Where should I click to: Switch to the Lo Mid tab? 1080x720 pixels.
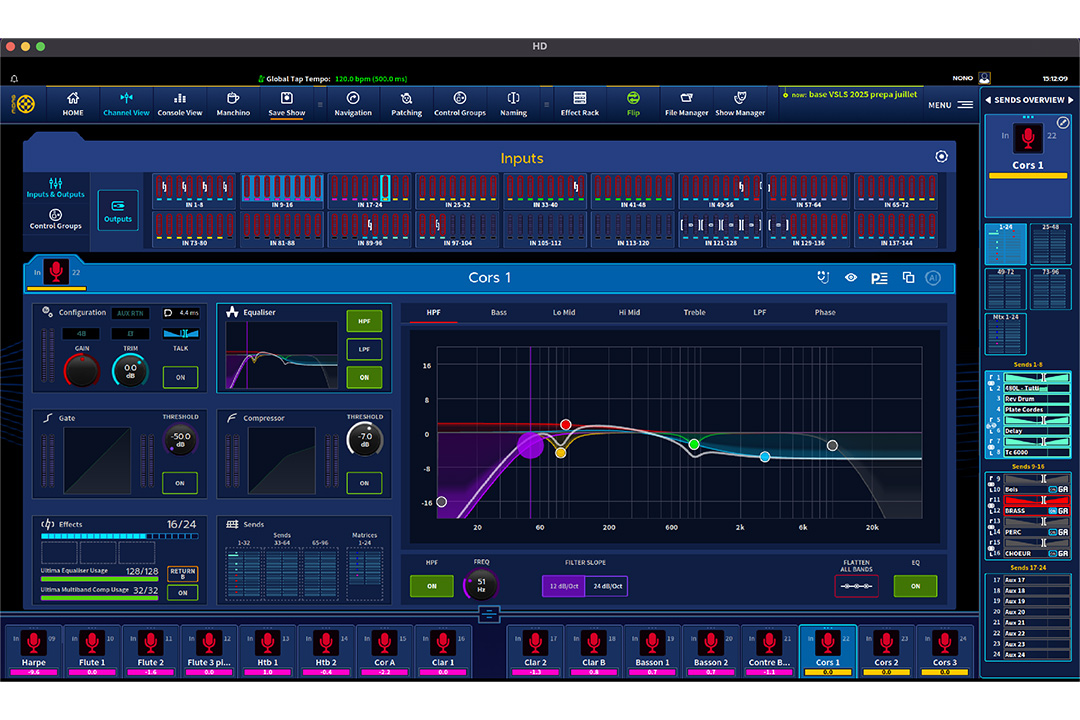click(x=564, y=313)
